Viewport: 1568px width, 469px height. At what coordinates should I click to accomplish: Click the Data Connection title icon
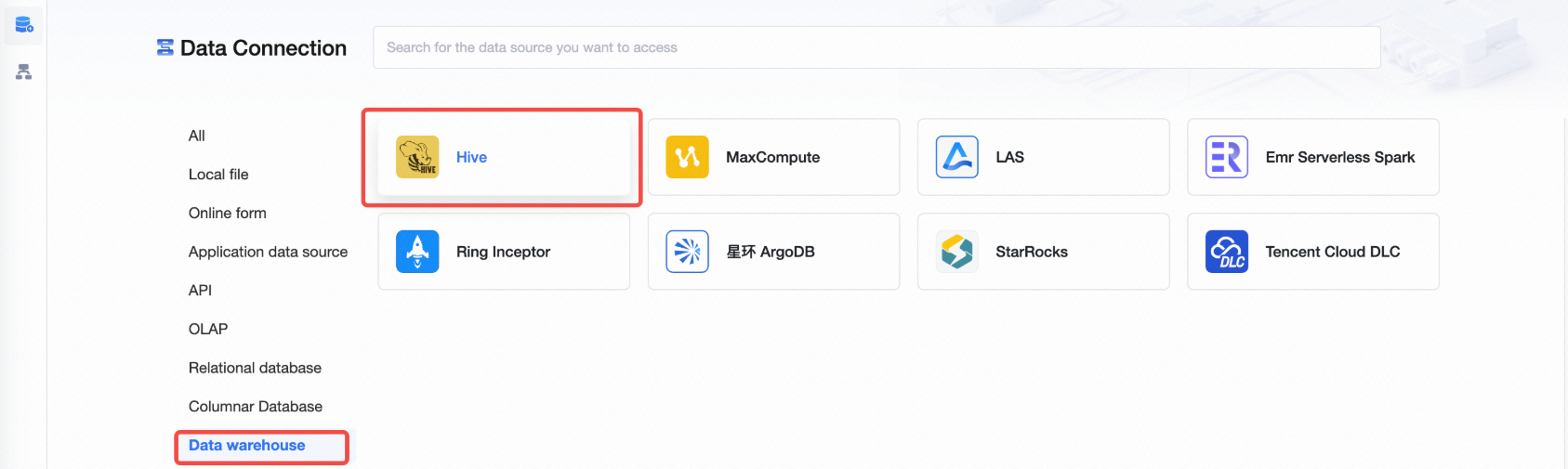(165, 47)
